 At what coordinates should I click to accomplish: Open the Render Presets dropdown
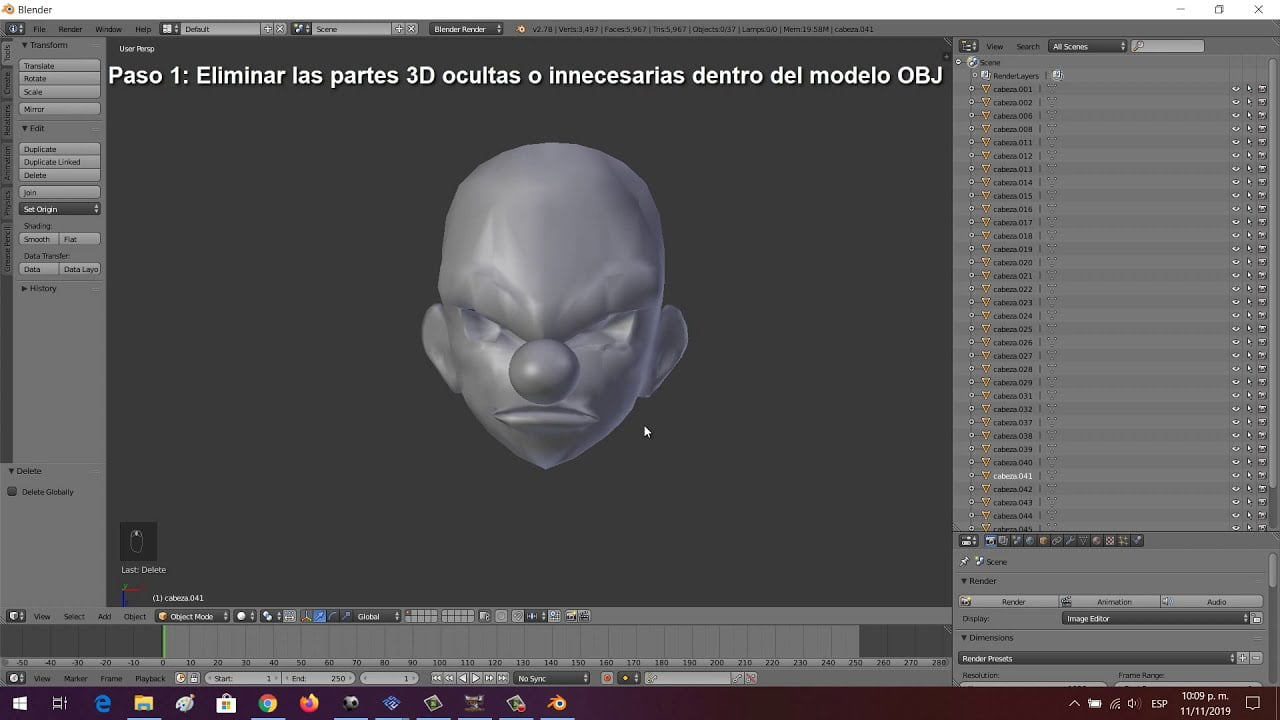click(1097, 658)
